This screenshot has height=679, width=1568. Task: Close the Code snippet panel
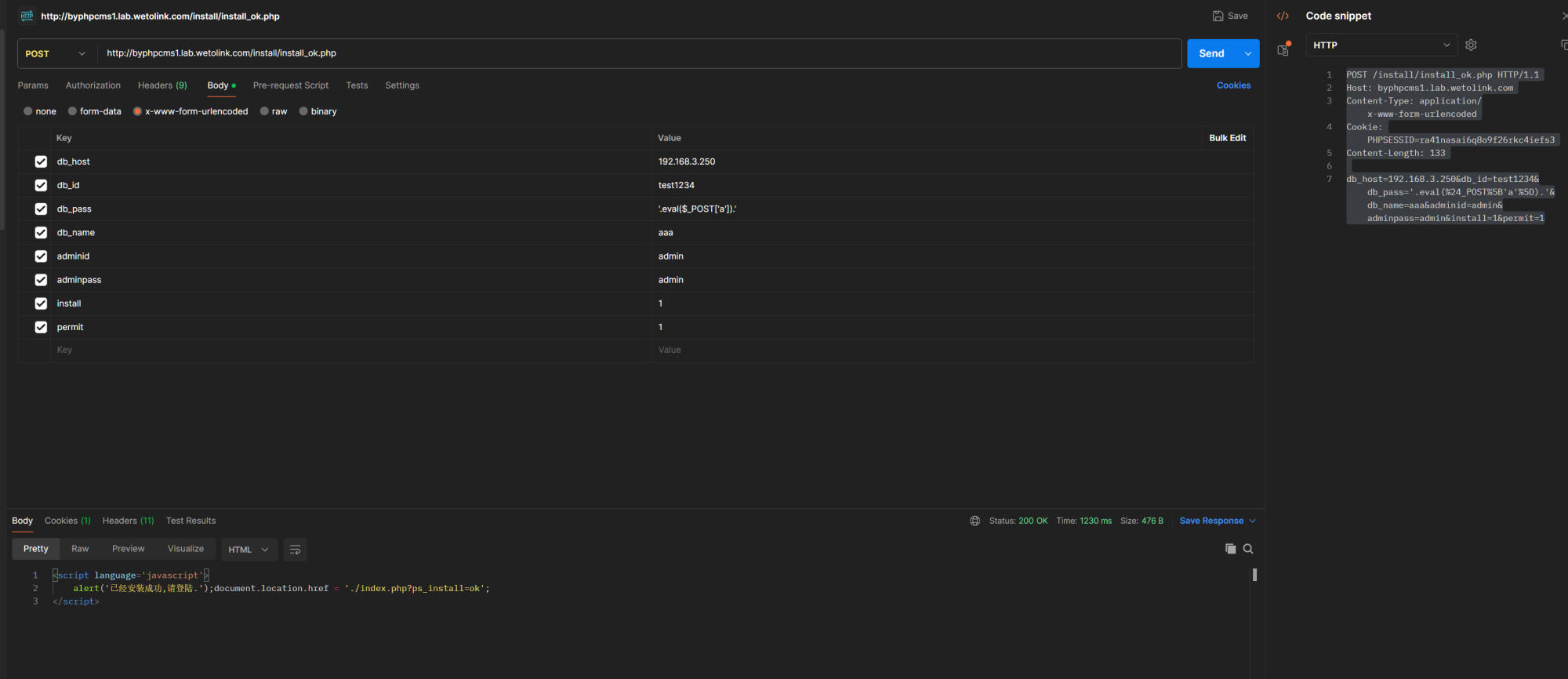(1564, 16)
